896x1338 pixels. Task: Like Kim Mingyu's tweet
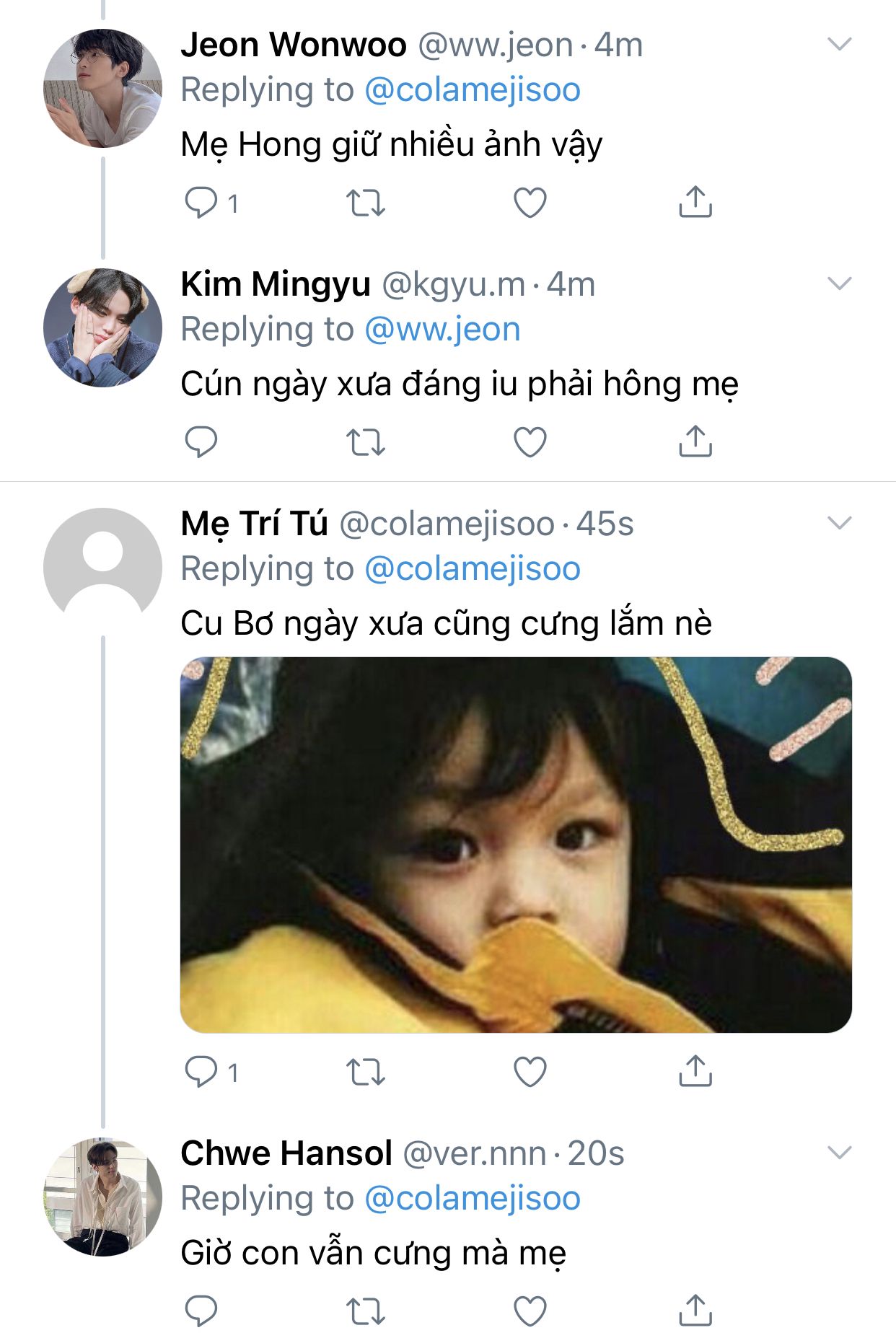pos(530,442)
